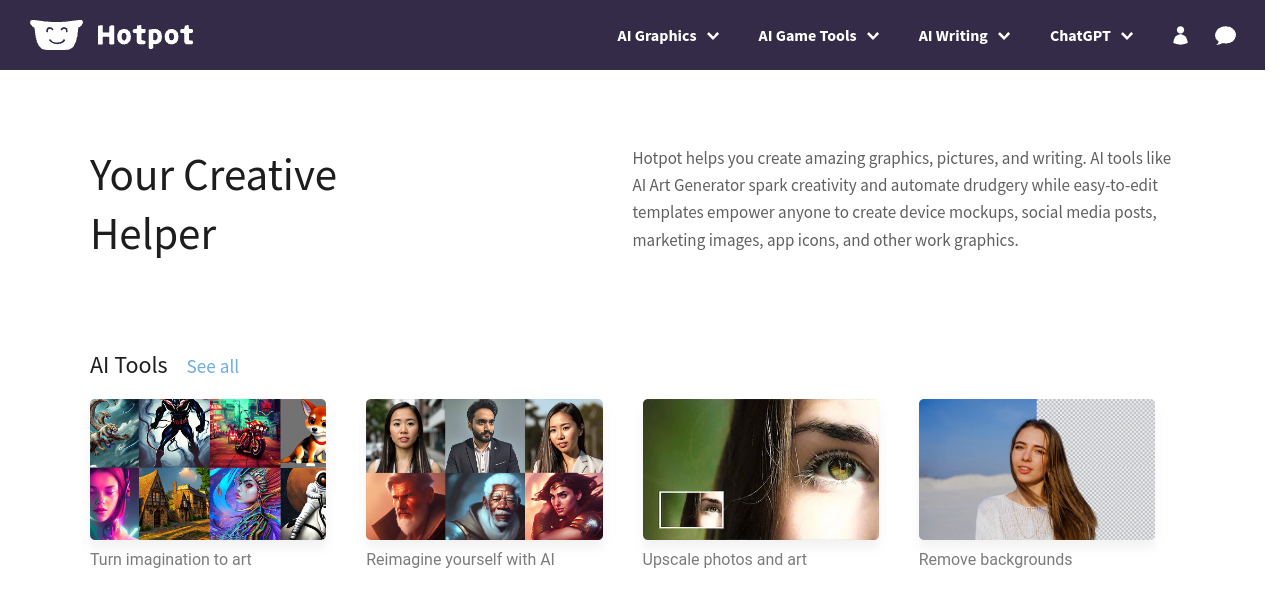
Task: Open the AI art collage thumbnail
Action: coord(208,469)
